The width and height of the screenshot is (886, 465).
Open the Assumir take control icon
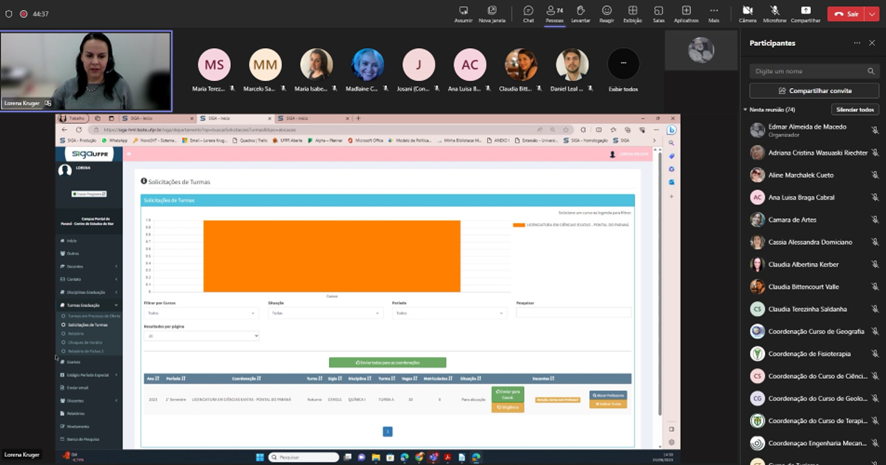coord(463,12)
